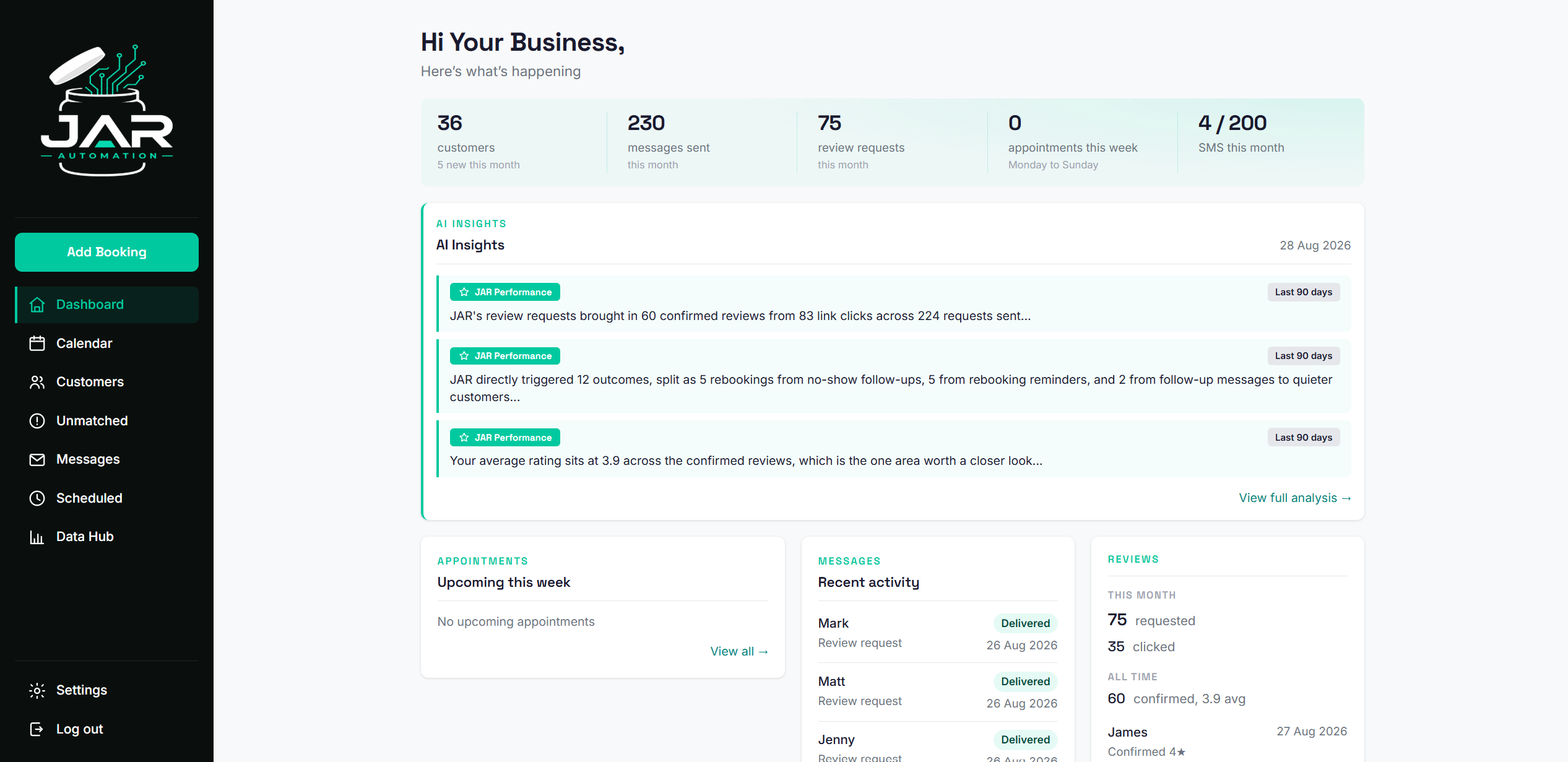Open Matt's review request message
The image size is (1568, 762).
point(938,691)
